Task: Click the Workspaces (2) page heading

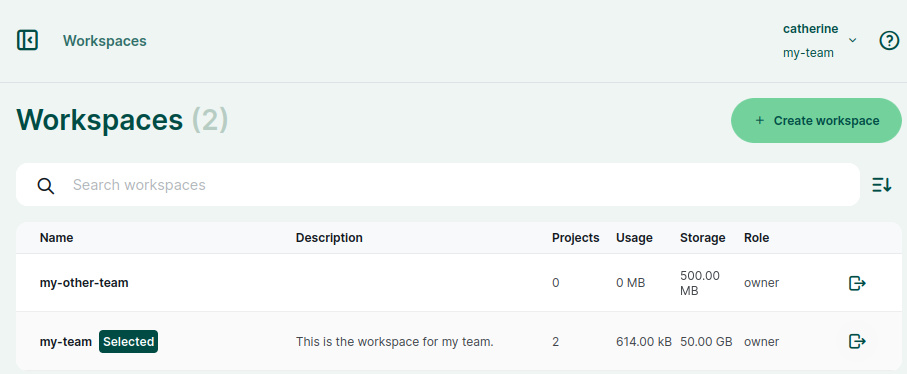Action: click(x=122, y=120)
